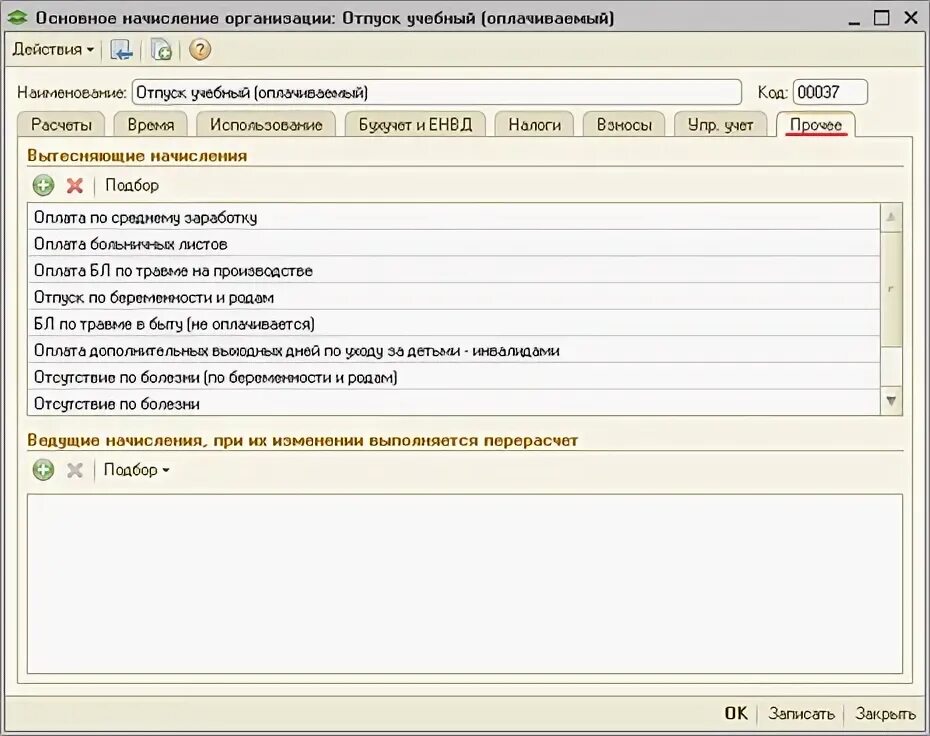Open the Использование tab
The image size is (930, 736).
coord(266,125)
